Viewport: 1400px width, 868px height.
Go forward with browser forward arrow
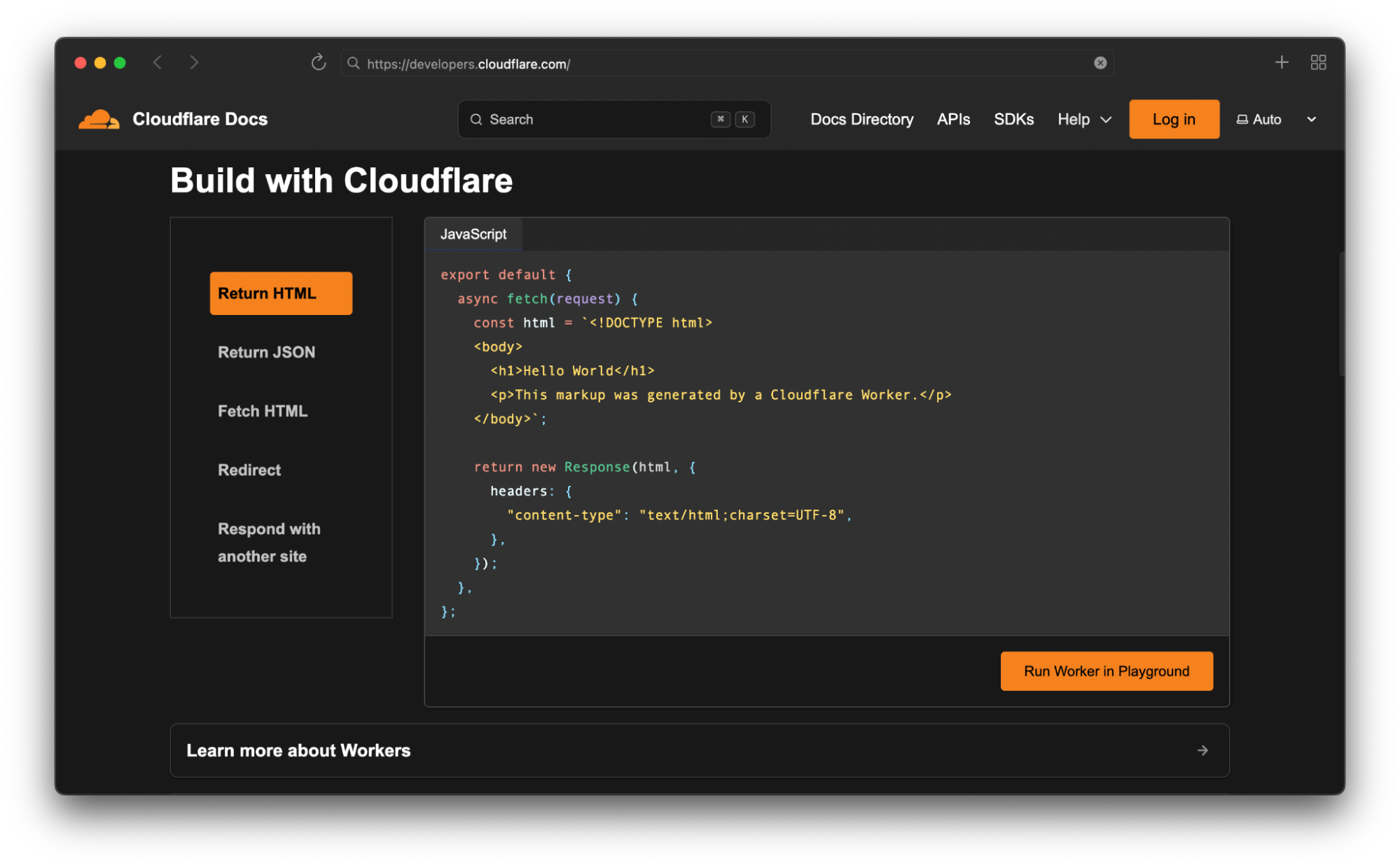coord(194,63)
